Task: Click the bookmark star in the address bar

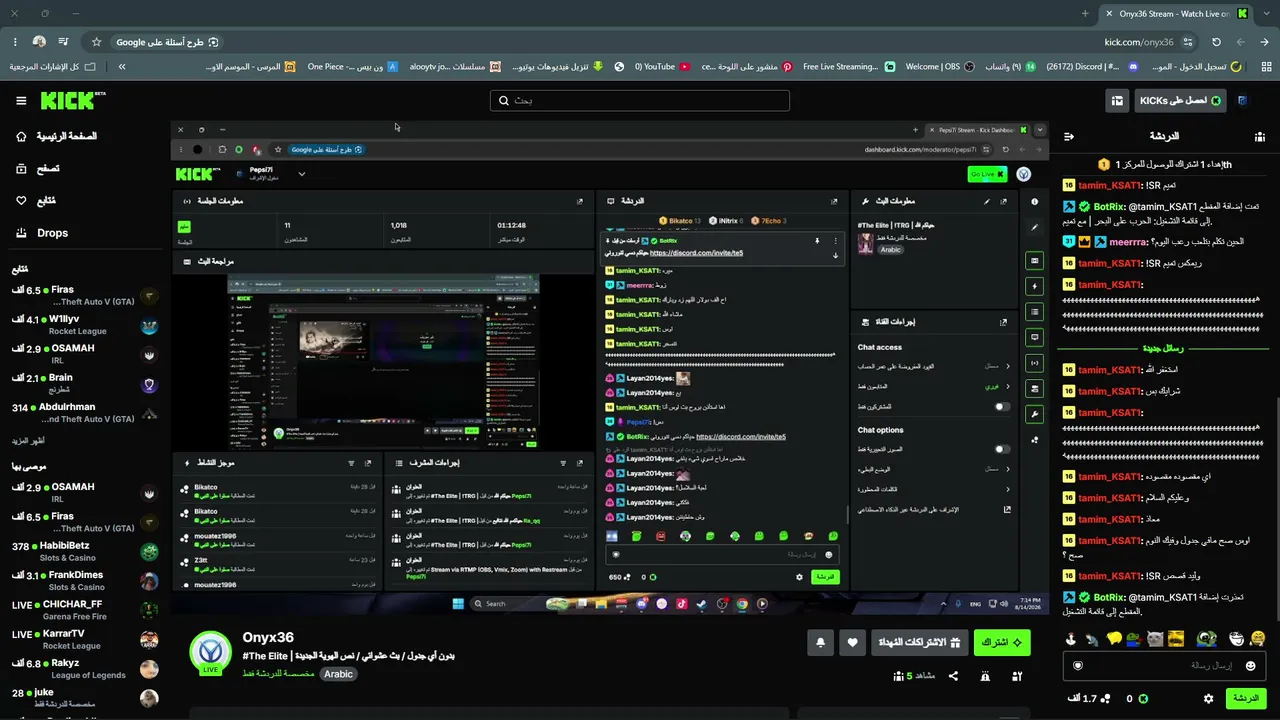Action: 96,42
